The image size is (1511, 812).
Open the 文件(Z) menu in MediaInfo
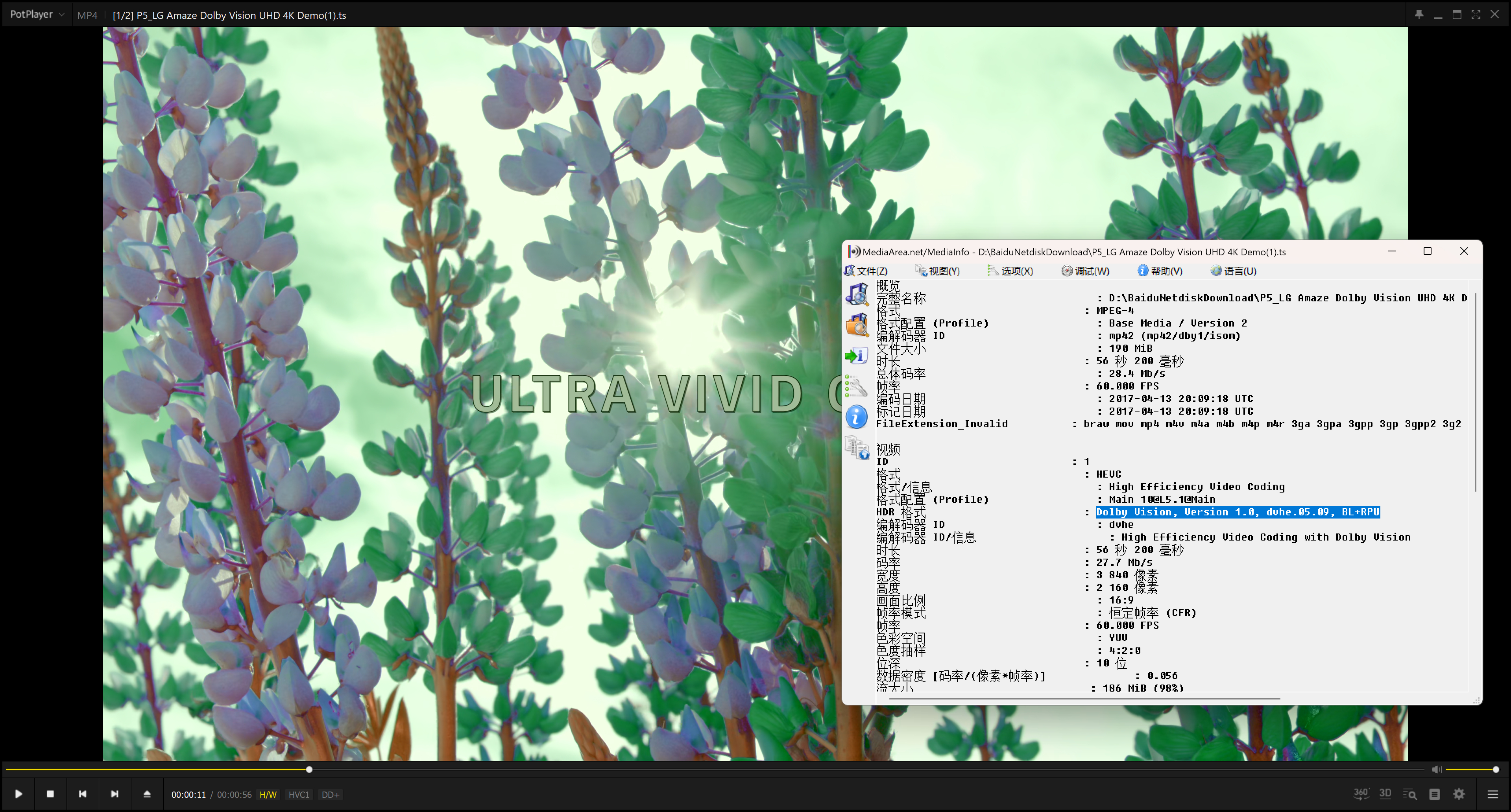pyautogui.click(x=866, y=270)
